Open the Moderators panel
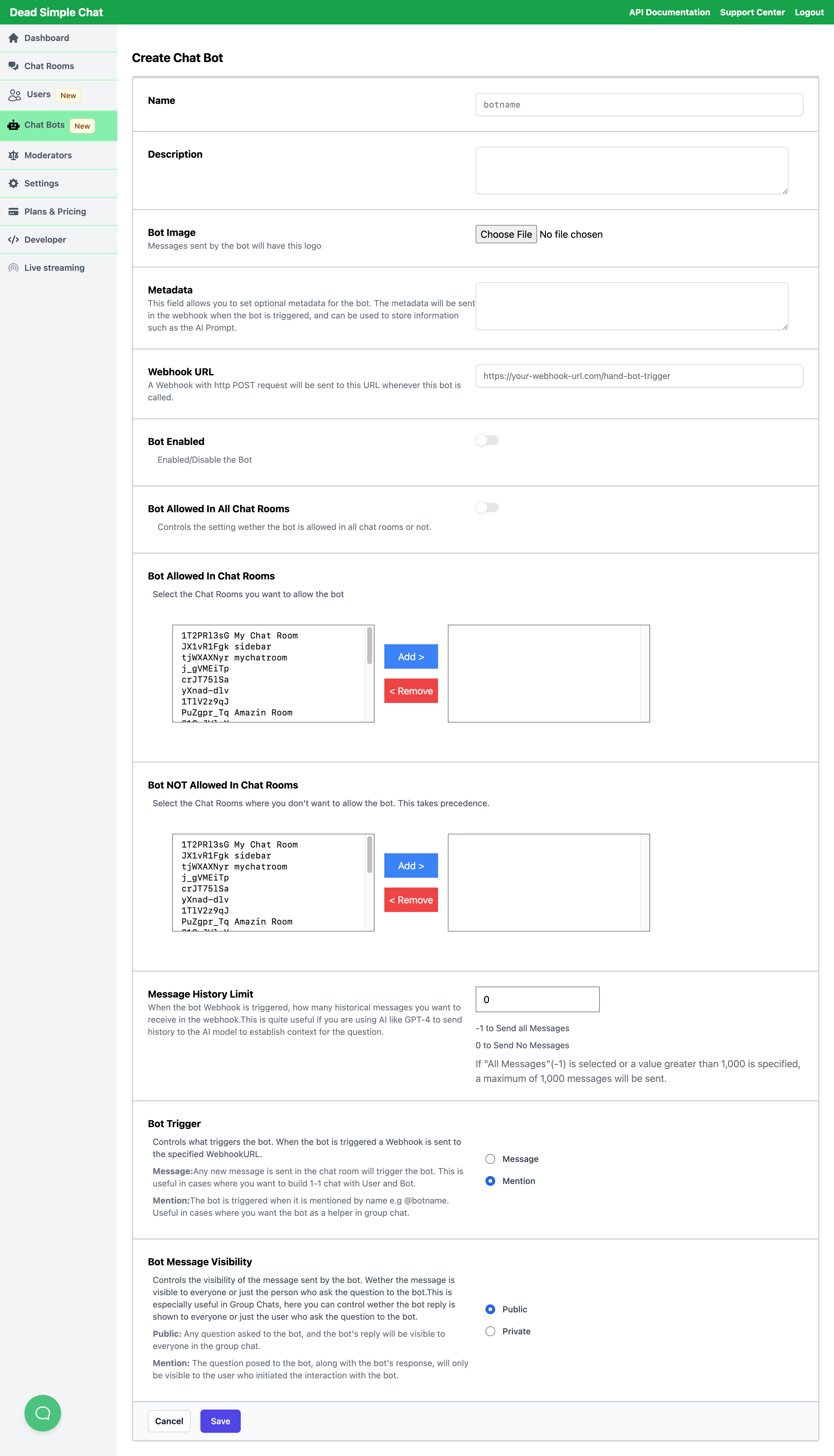Viewport: 834px width, 1456px height. (x=14, y=155)
